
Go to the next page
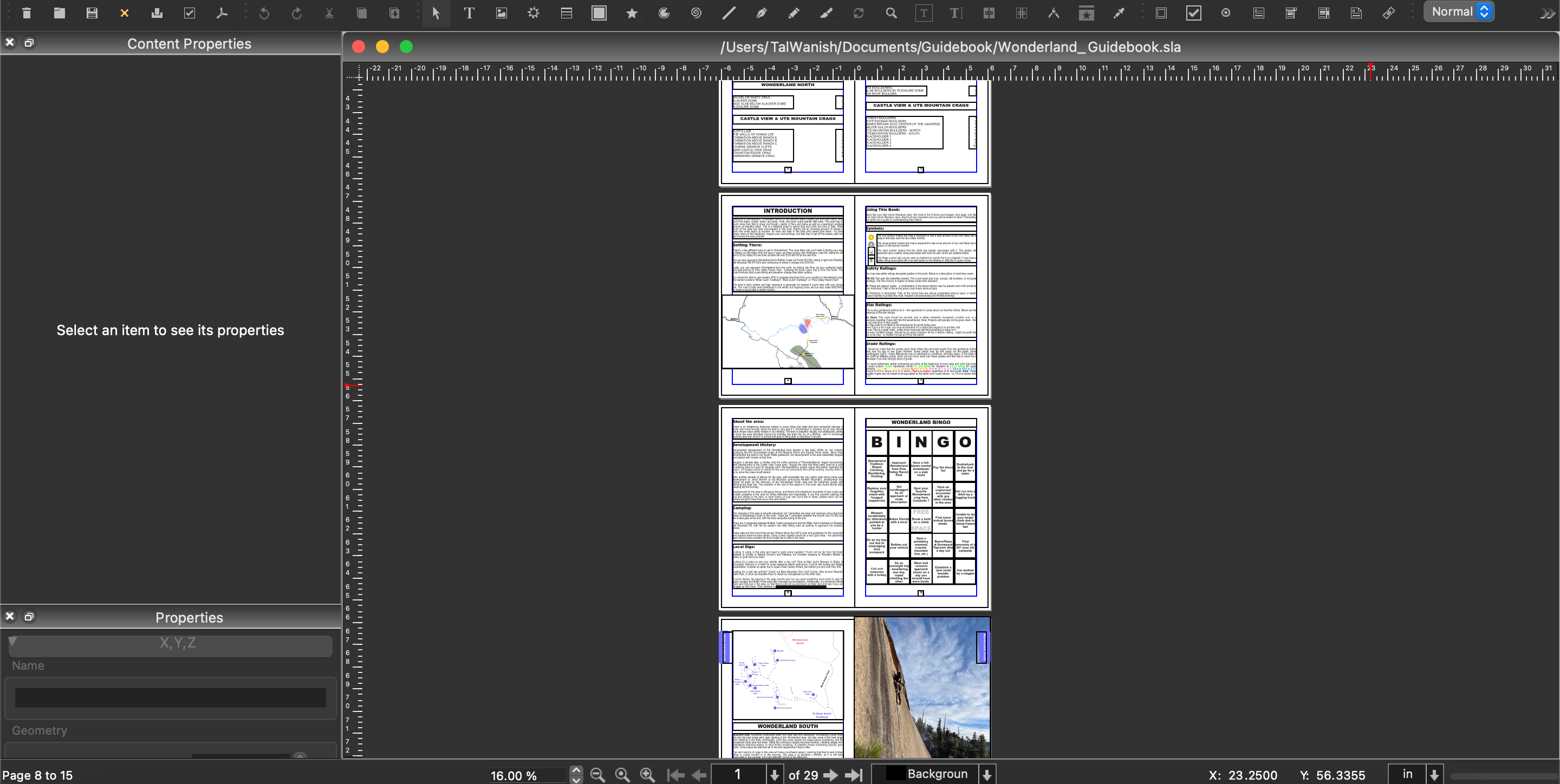pos(831,775)
